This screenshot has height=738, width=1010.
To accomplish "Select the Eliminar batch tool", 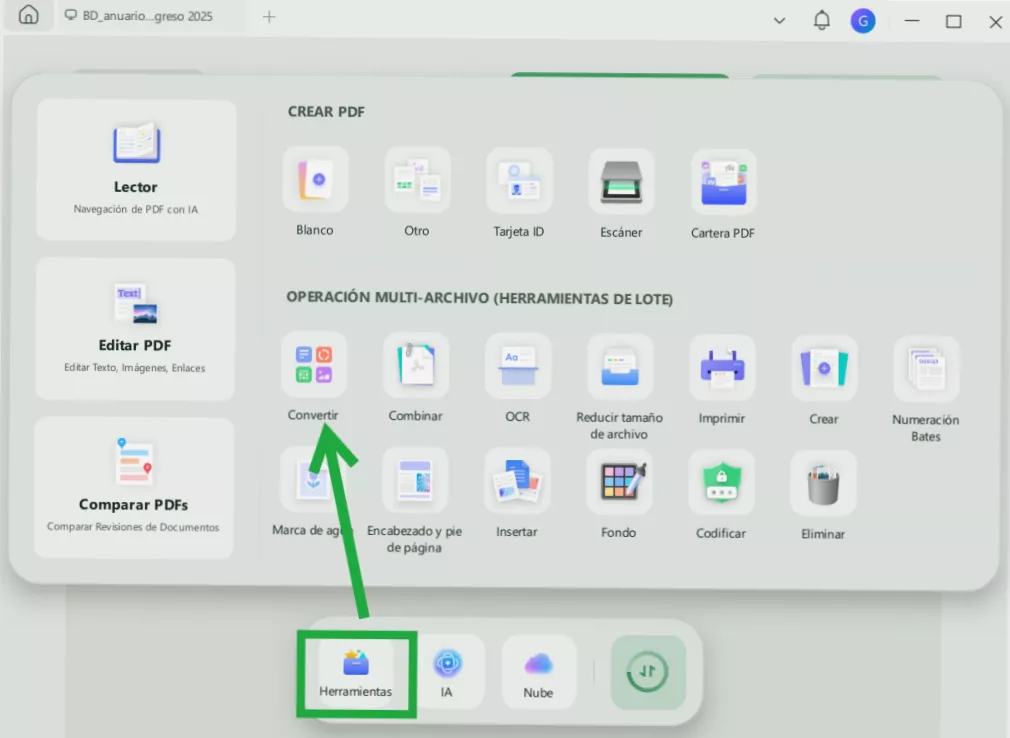I will tap(823, 484).
